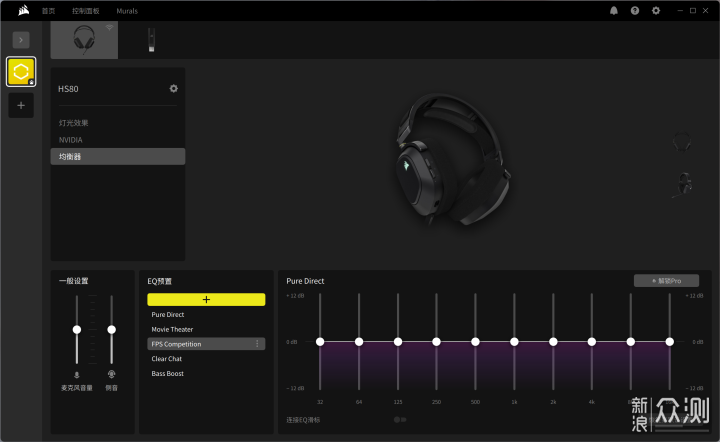This screenshot has height=442, width=720.
Task: Select the HS80 headset device thumbnail
Action: 84,40
